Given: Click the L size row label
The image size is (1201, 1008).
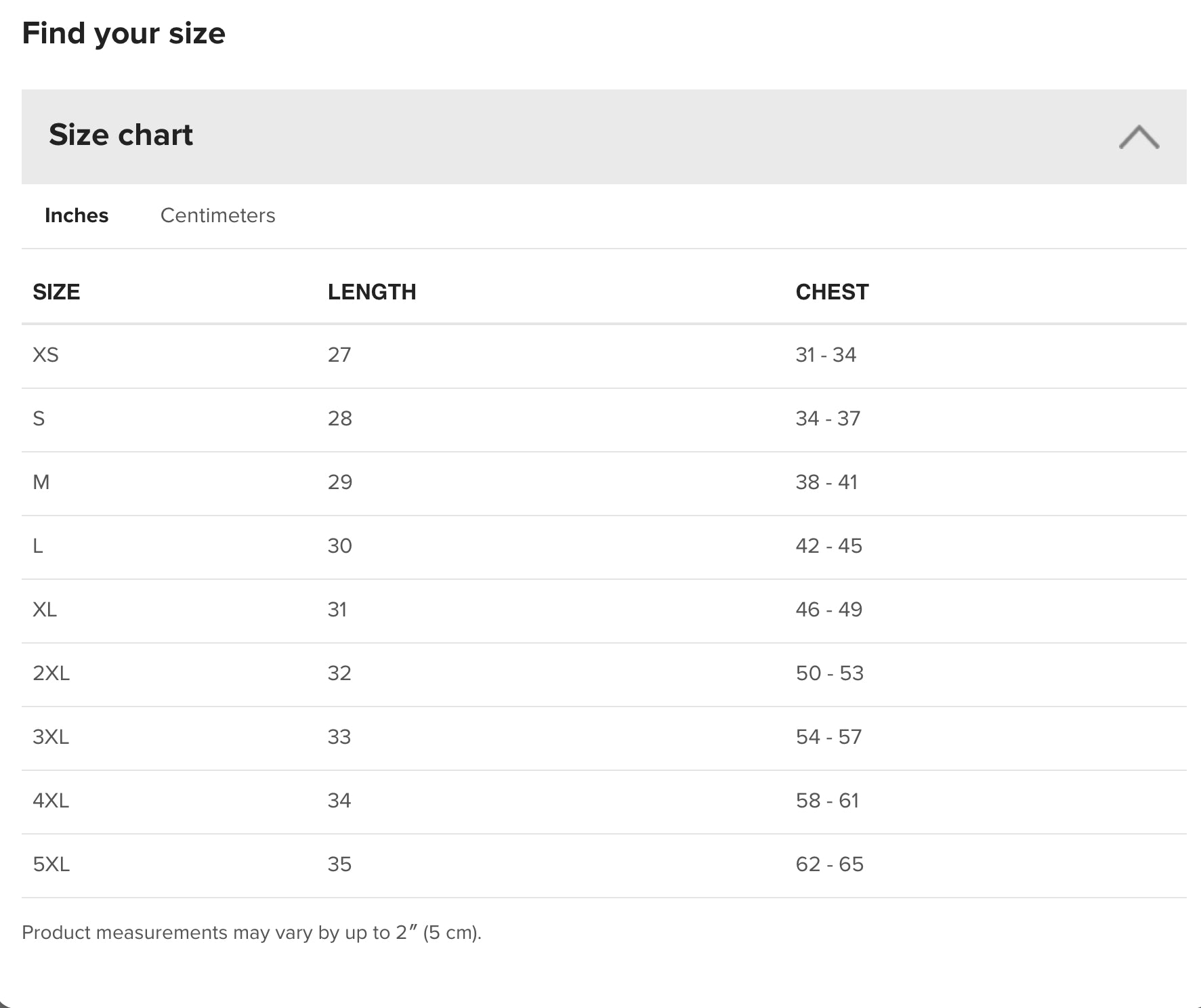Looking at the screenshot, I should (38, 546).
